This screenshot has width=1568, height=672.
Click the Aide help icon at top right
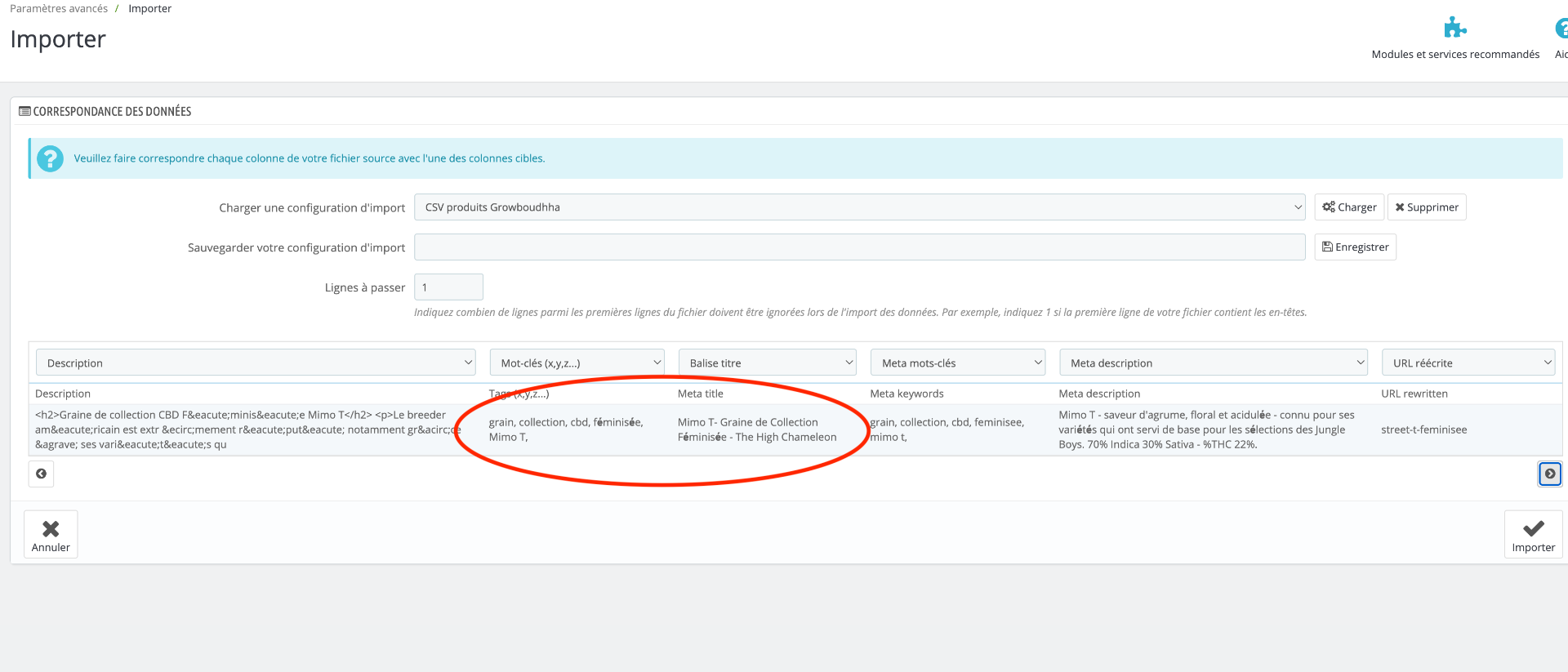1561,29
